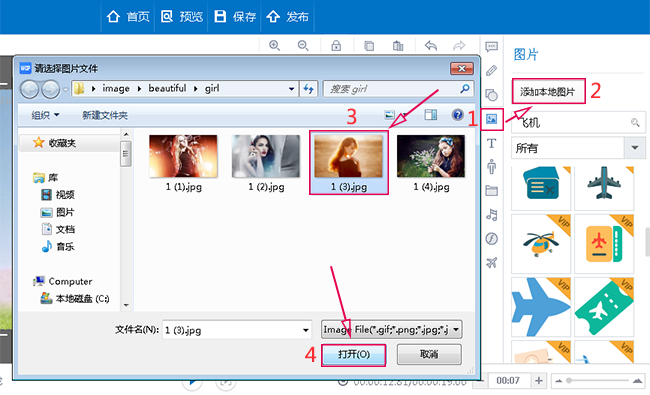Click the 文件名 filename input field
Viewport: 650px width, 395px height.
(x=237, y=330)
